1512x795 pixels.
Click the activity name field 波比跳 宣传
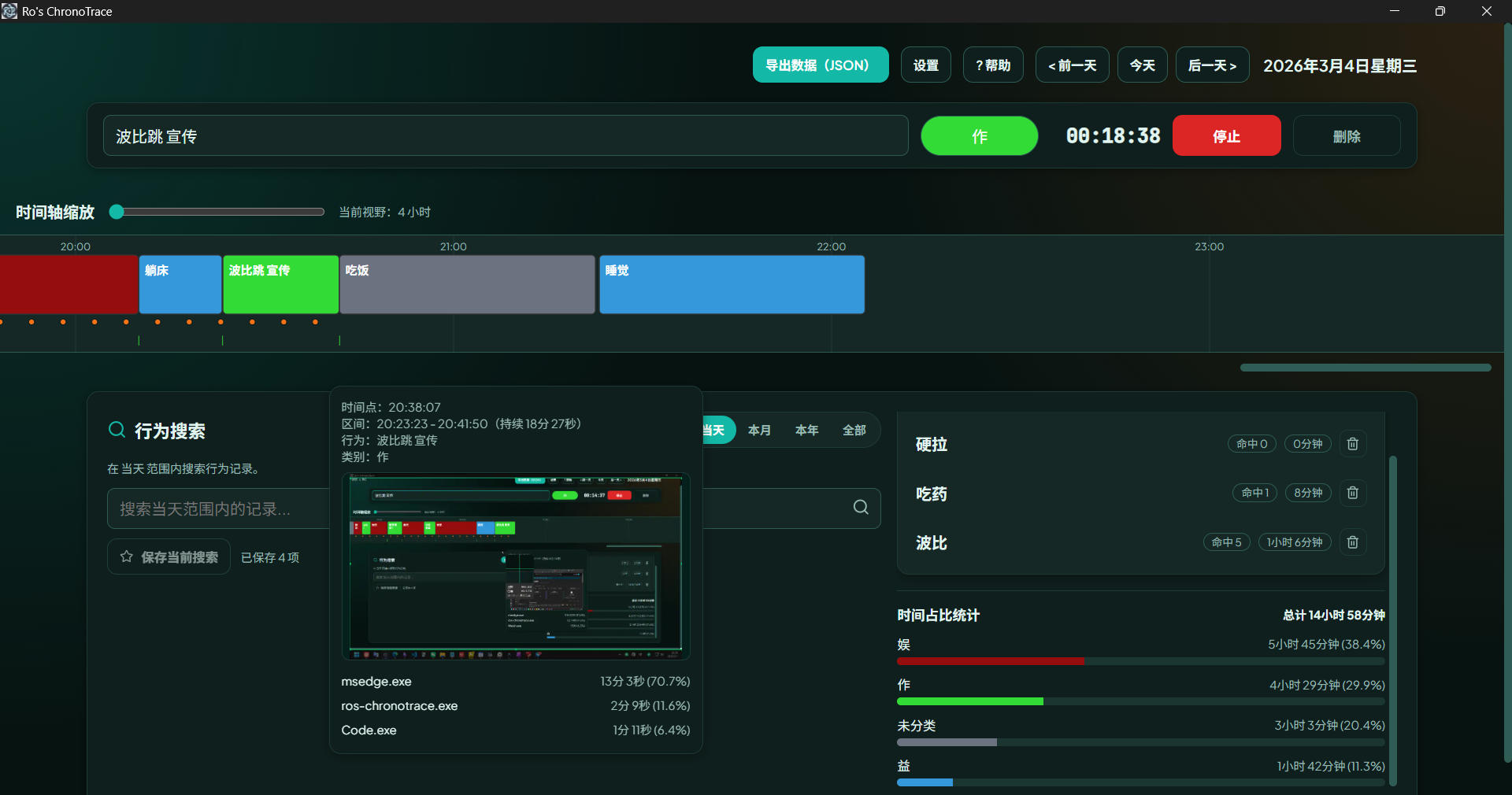(x=506, y=136)
